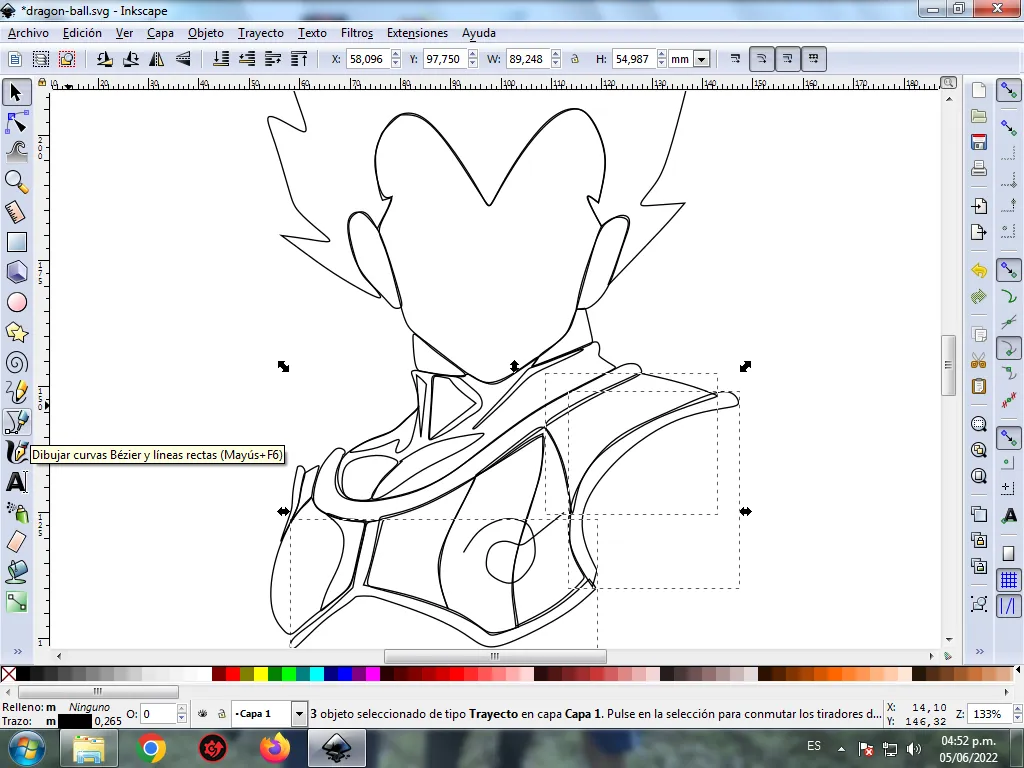Open the mm units dropdown
This screenshot has width=1024, height=768.
(x=701, y=59)
